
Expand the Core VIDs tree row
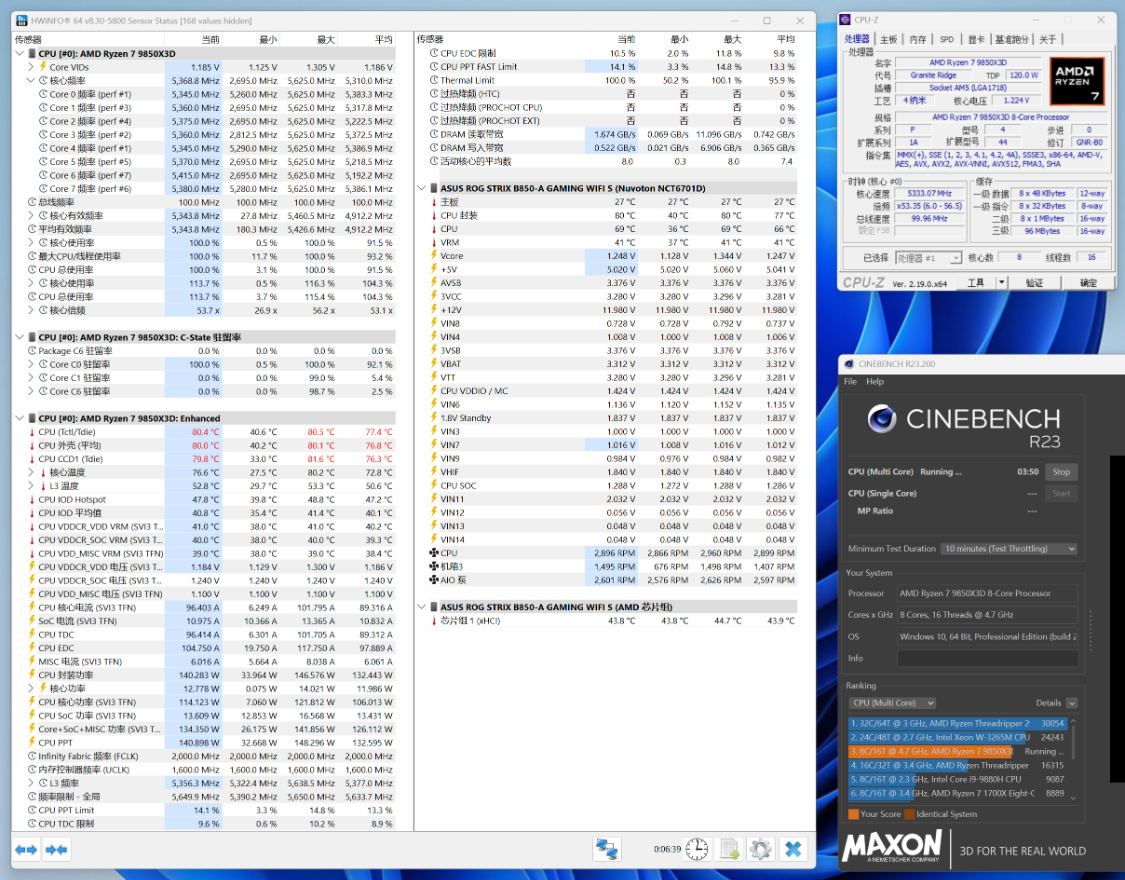coord(31,67)
